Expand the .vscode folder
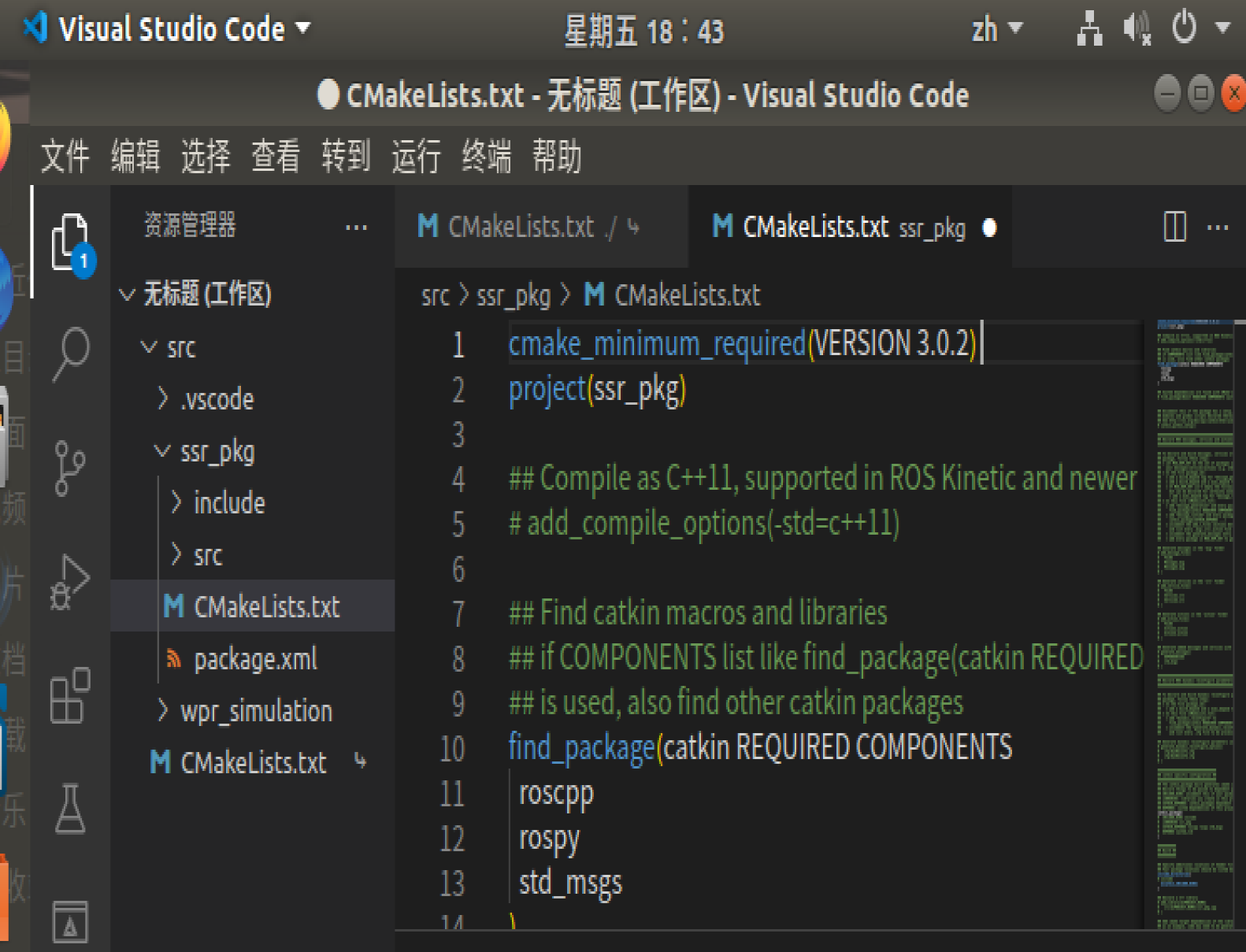 pyautogui.click(x=162, y=398)
